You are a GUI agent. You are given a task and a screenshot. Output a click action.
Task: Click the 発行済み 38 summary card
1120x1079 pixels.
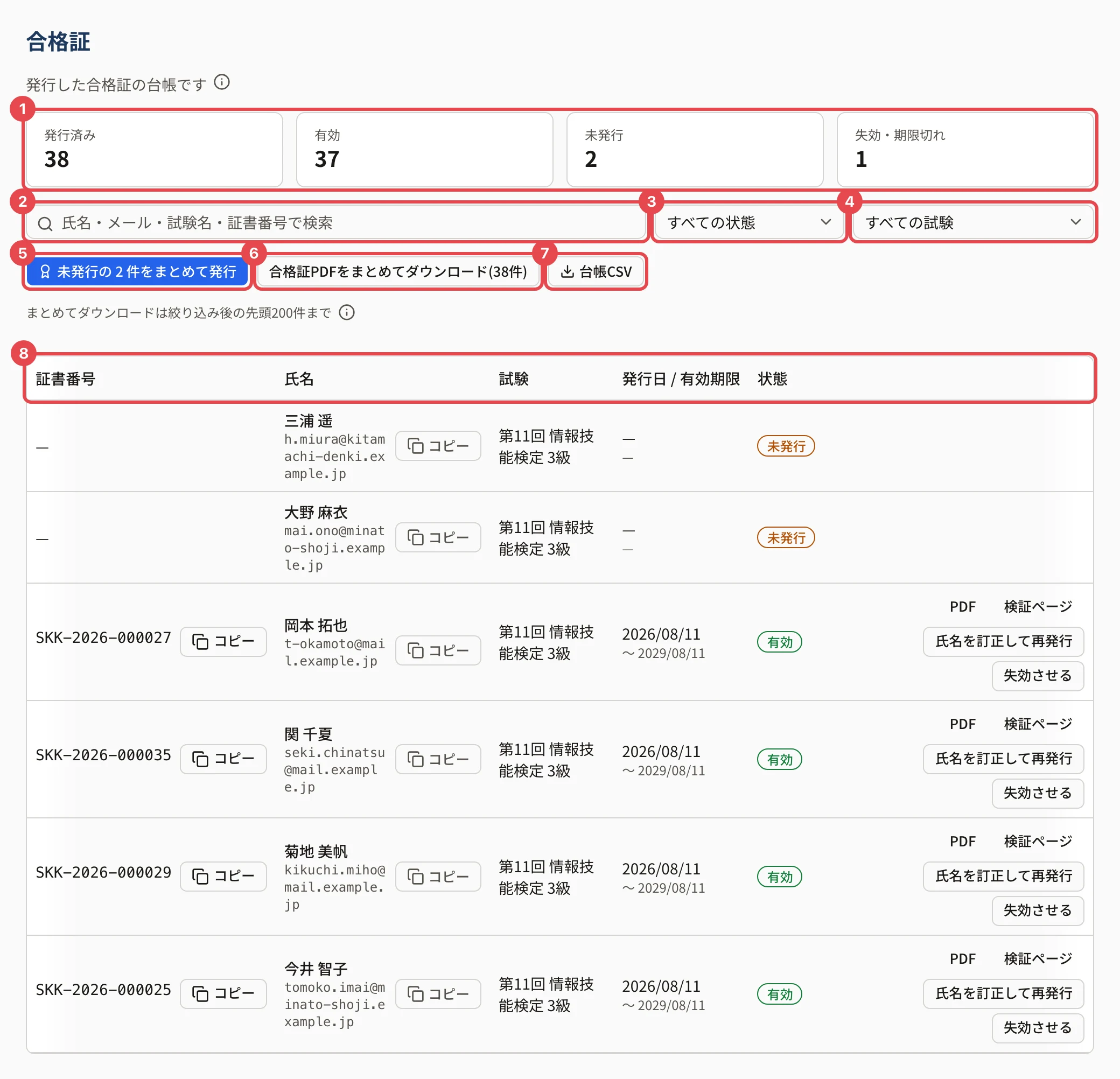point(155,150)
